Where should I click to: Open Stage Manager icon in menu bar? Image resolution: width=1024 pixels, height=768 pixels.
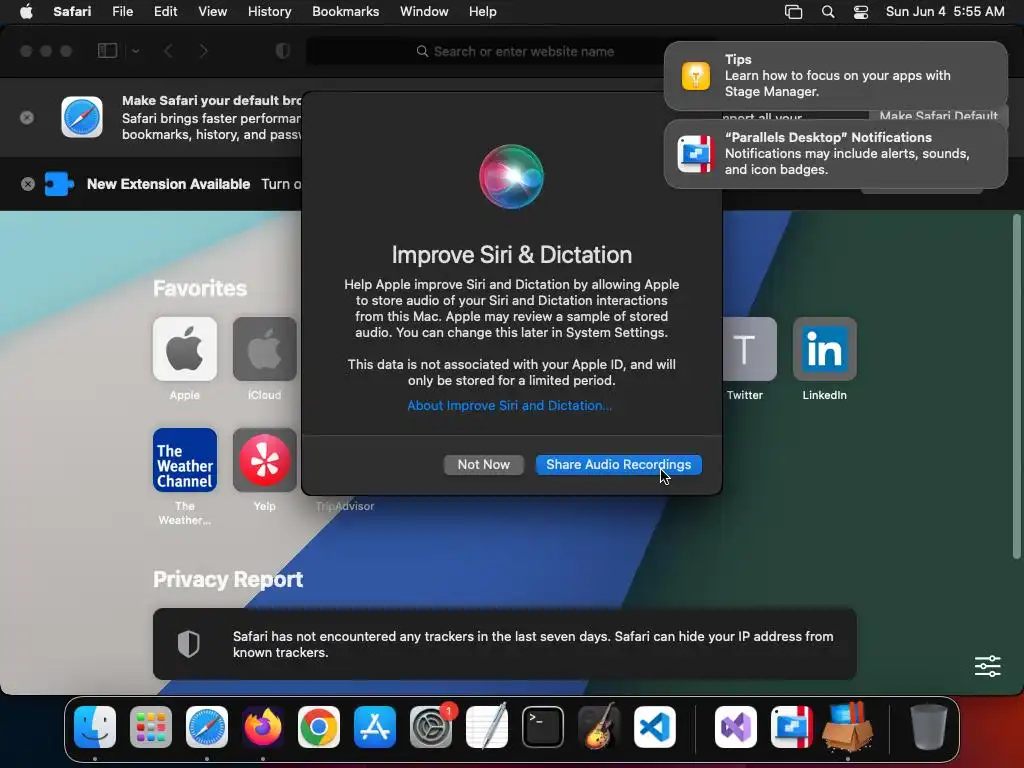click(793, 12)
